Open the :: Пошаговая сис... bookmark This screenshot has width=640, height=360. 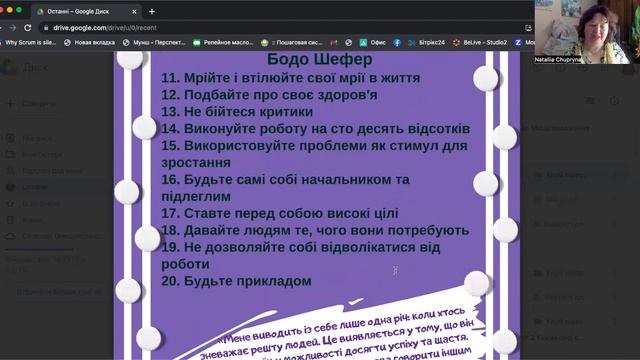[292, 42]
